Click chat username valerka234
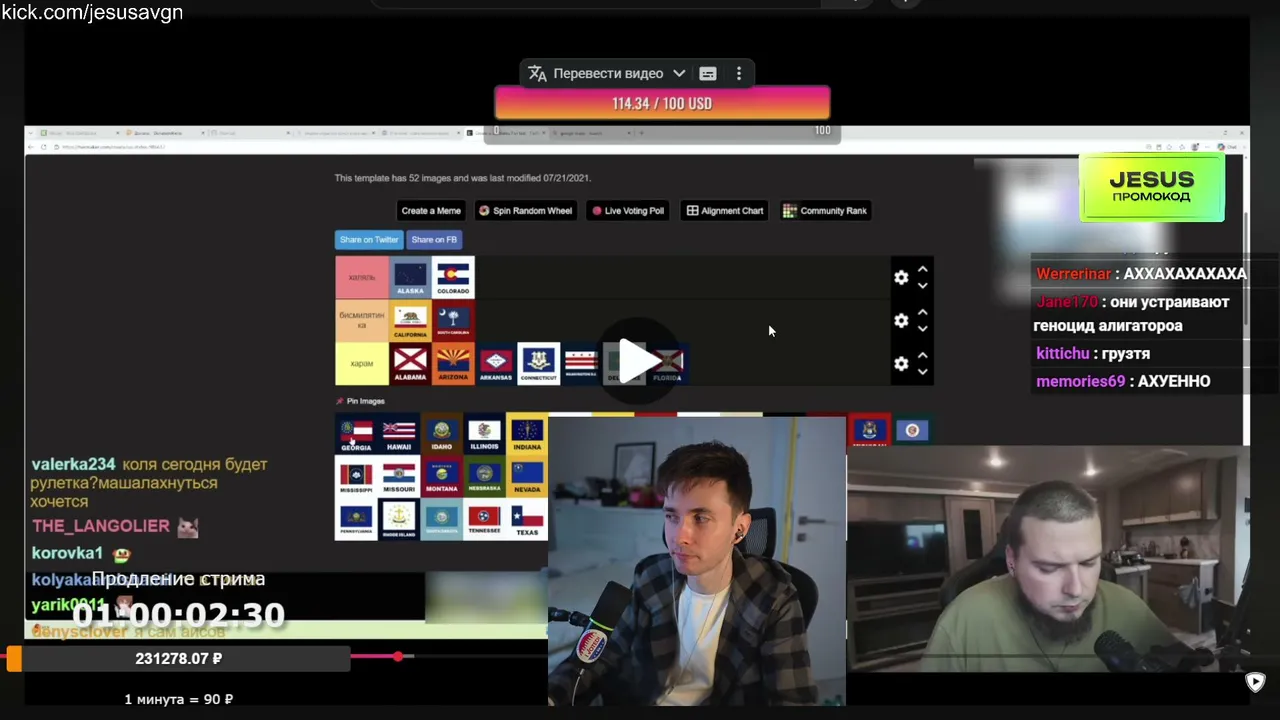The image size is (1280, 720). tap(74, 465)
